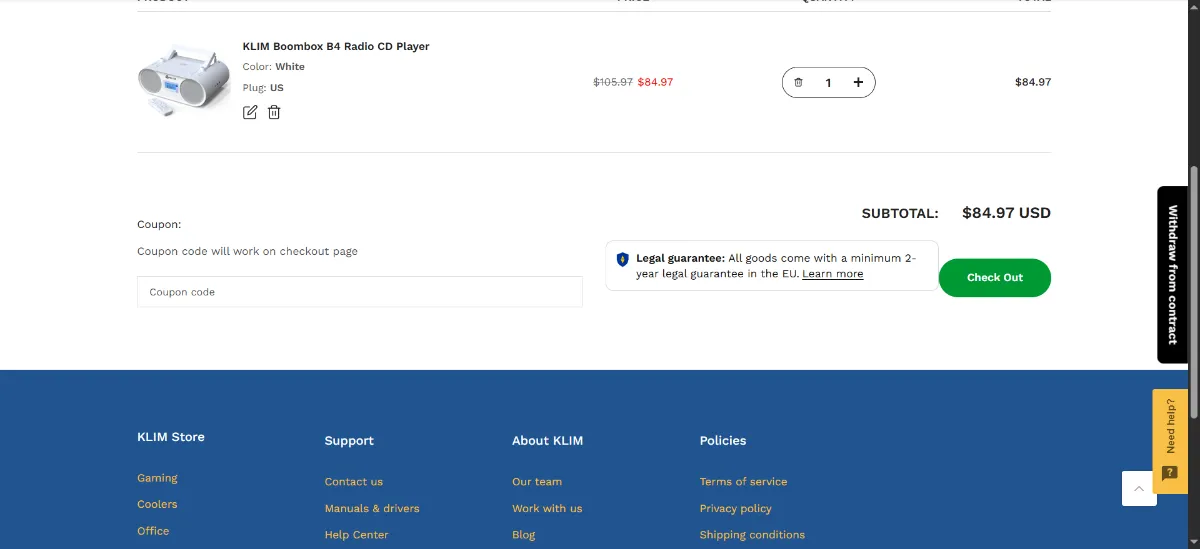Read the Privacy policy

[x=736, y=508]
